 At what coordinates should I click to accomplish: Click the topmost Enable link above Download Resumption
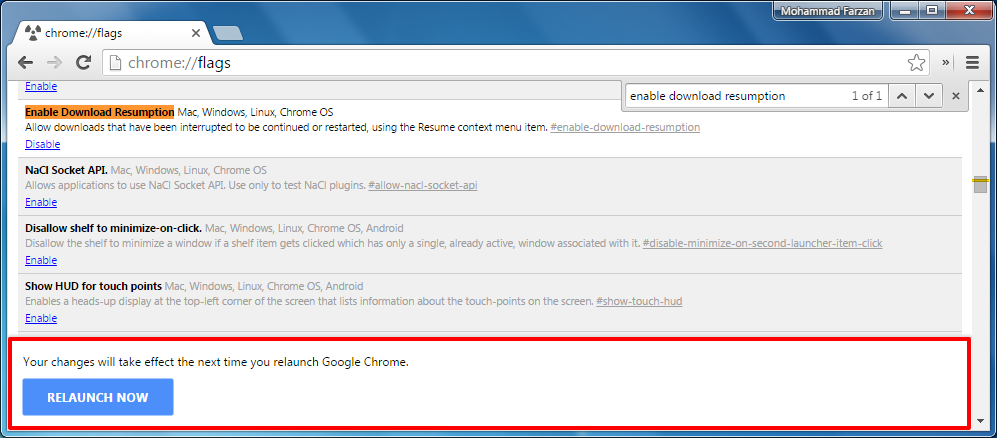click(41, 86)
